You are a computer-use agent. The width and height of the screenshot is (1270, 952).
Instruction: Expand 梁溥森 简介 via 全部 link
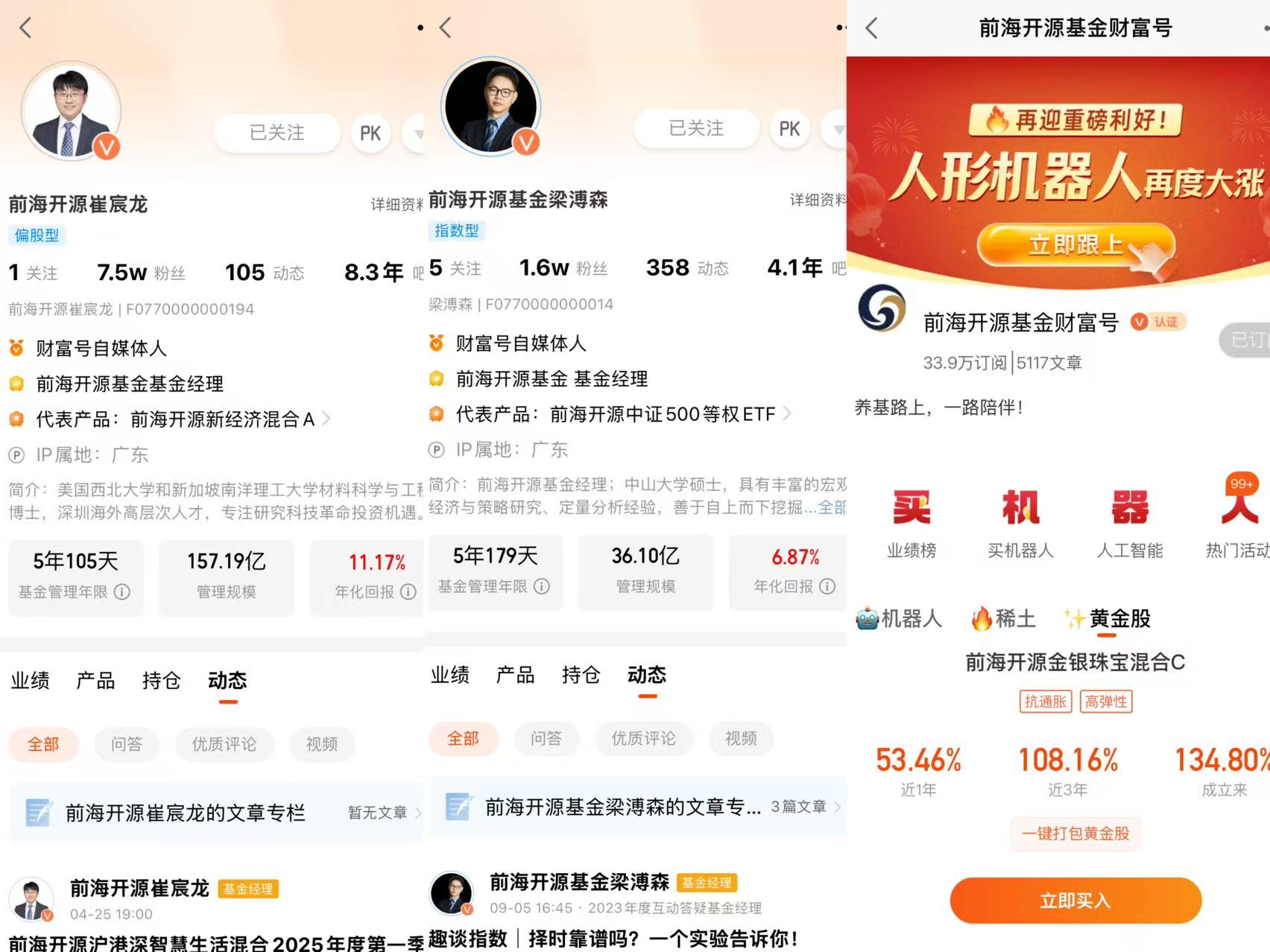point(832,508)
